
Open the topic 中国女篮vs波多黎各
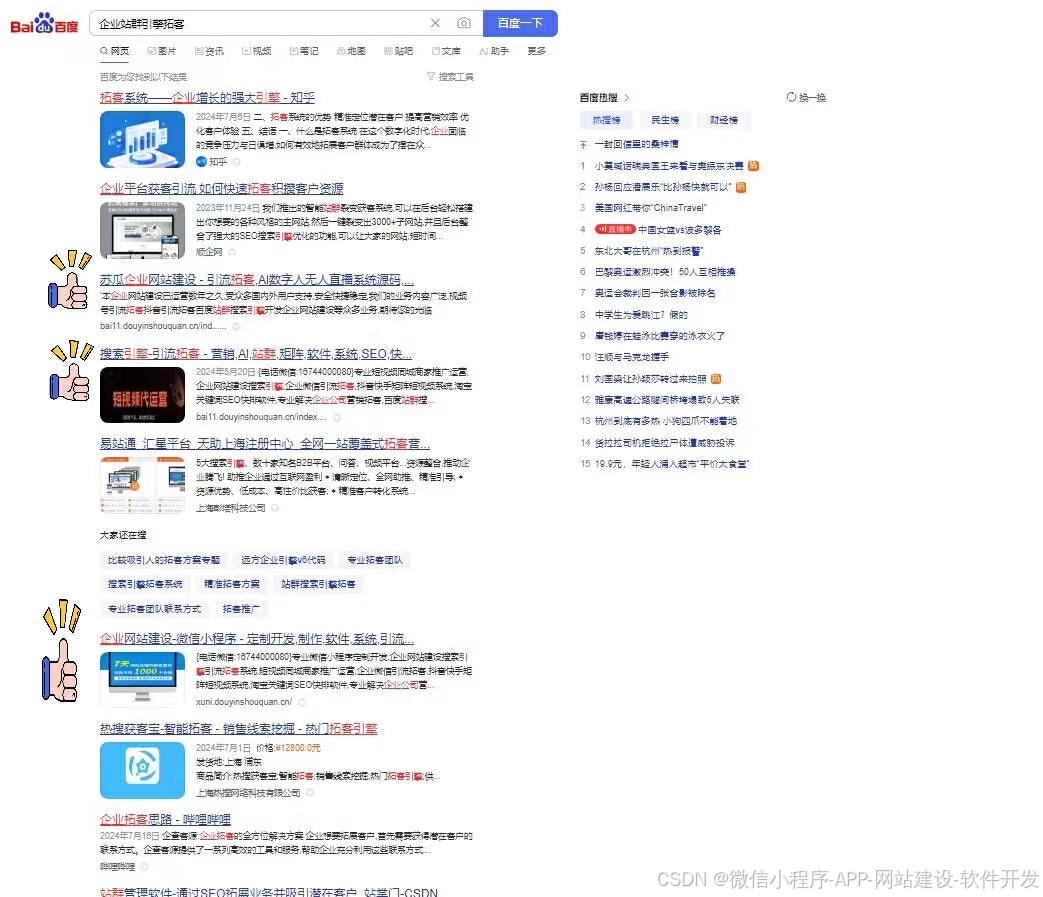coord(680,229)
